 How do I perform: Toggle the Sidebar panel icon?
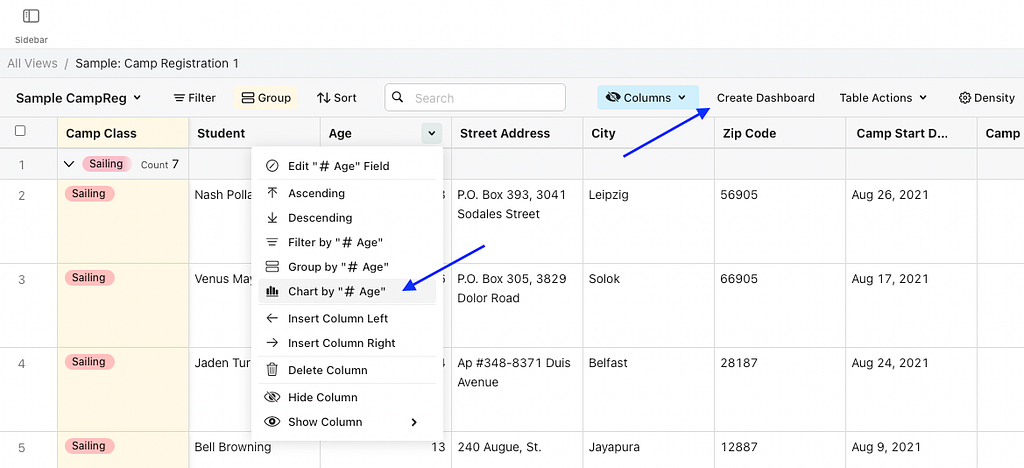pos(31,16)
